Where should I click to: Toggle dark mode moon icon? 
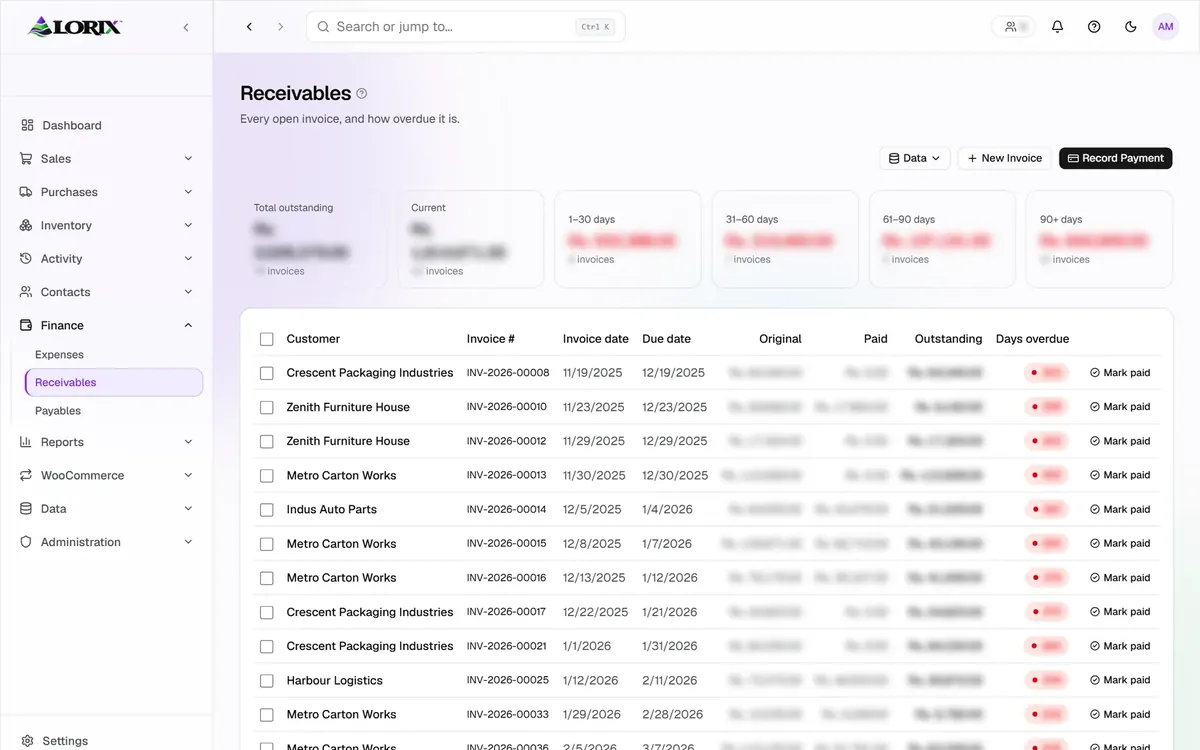point(1131,27)
